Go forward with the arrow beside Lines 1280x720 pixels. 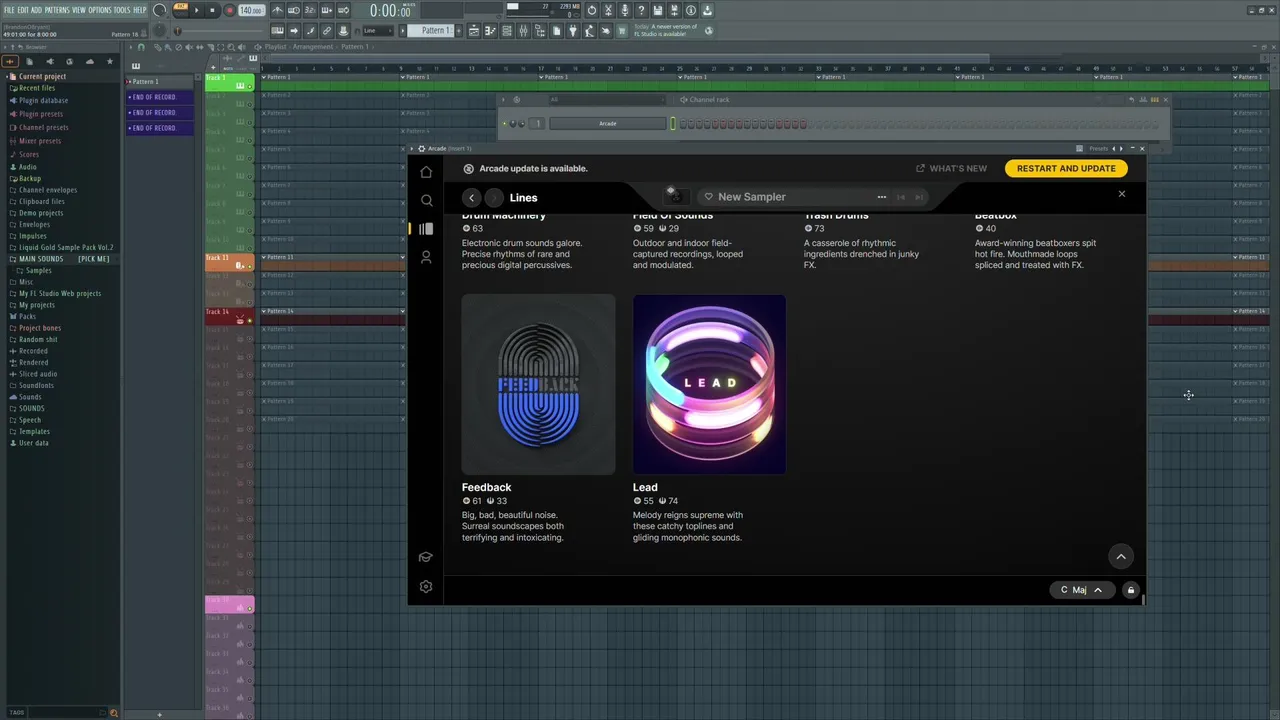pyautogui.click(x=493, y=198)
